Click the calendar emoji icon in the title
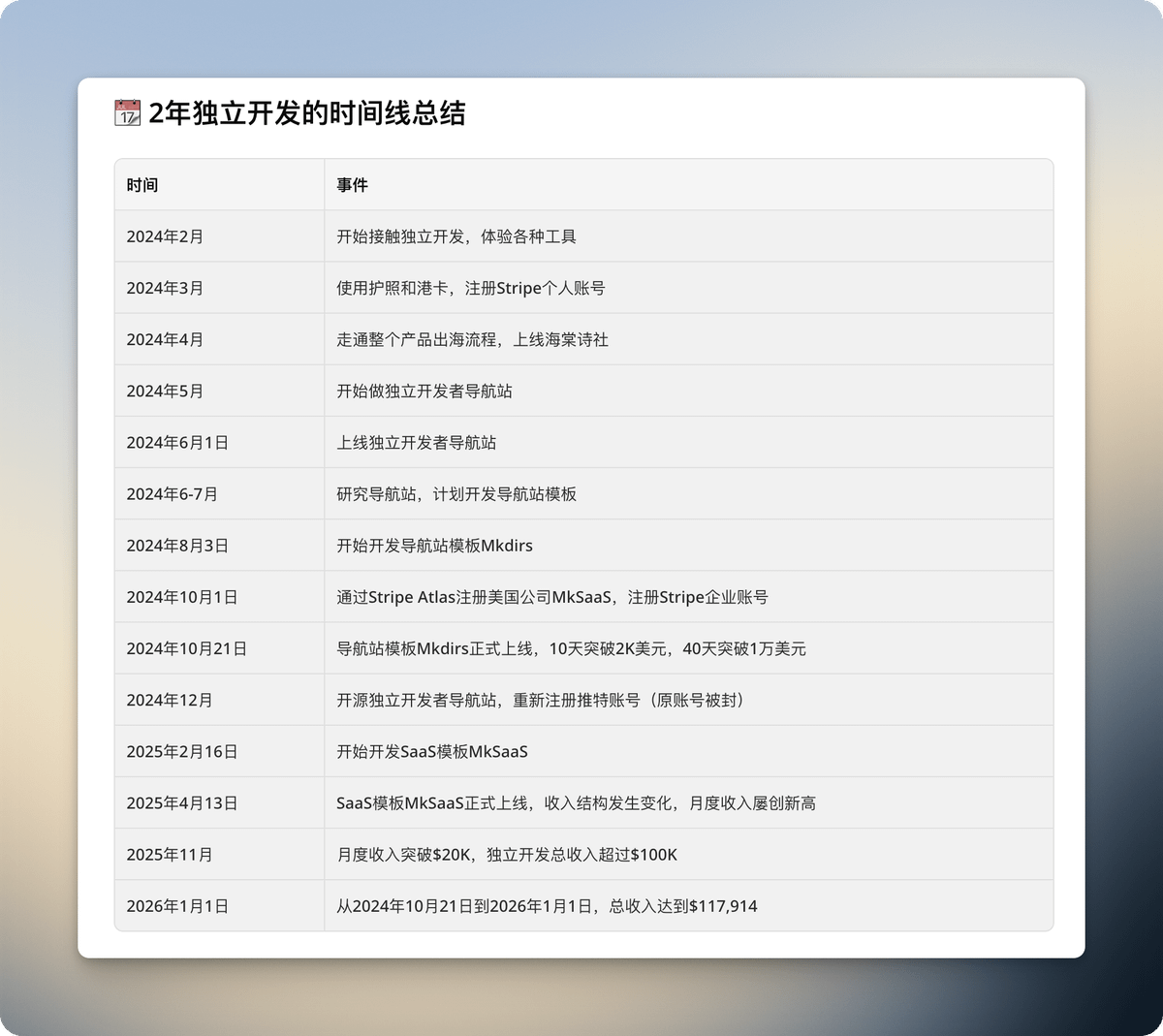Viewport: 1163px width, 1036px height. (x=128, y=113)
